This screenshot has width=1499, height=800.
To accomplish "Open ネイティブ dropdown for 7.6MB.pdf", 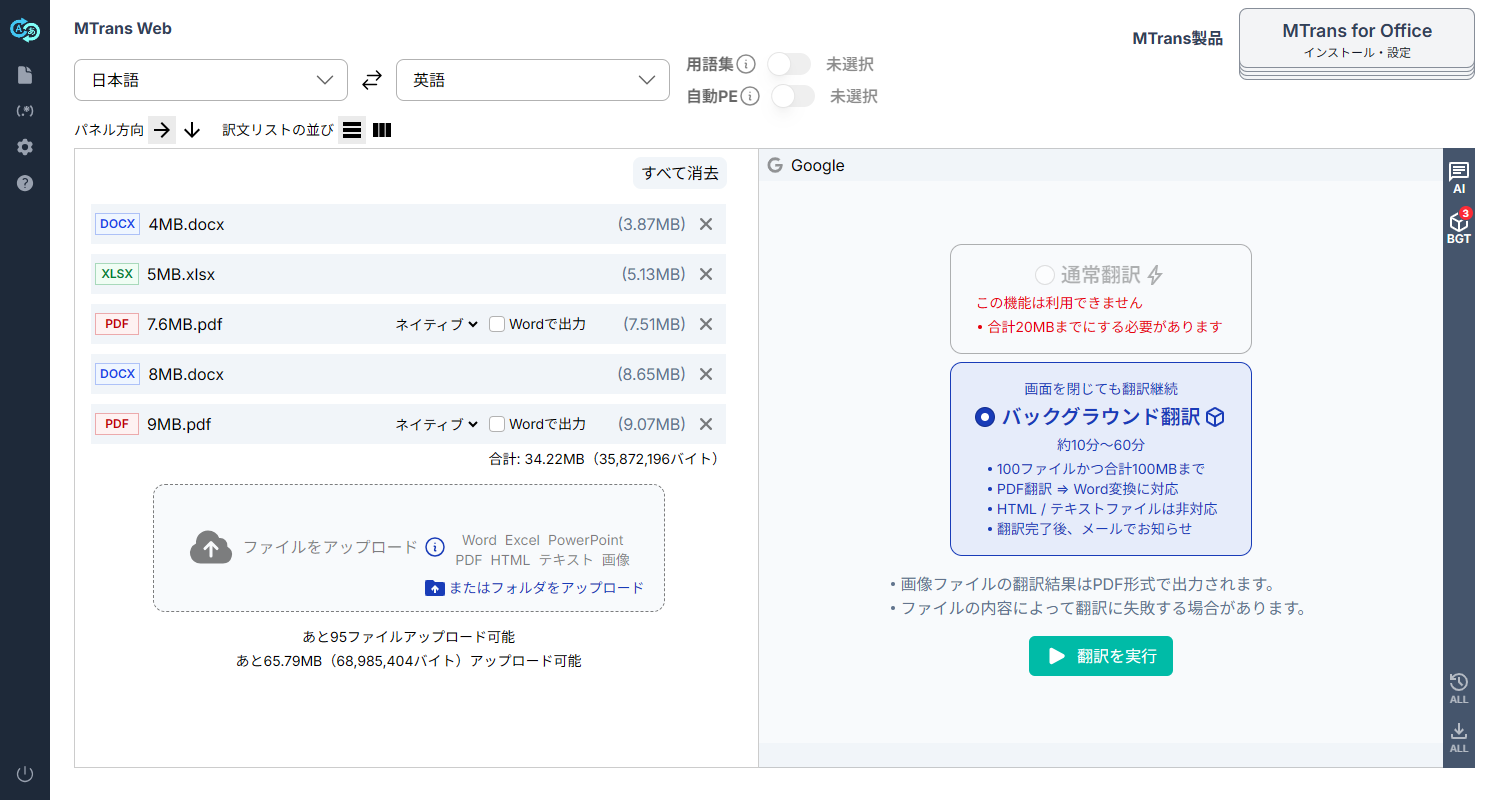I will click(x=437, y=324).
